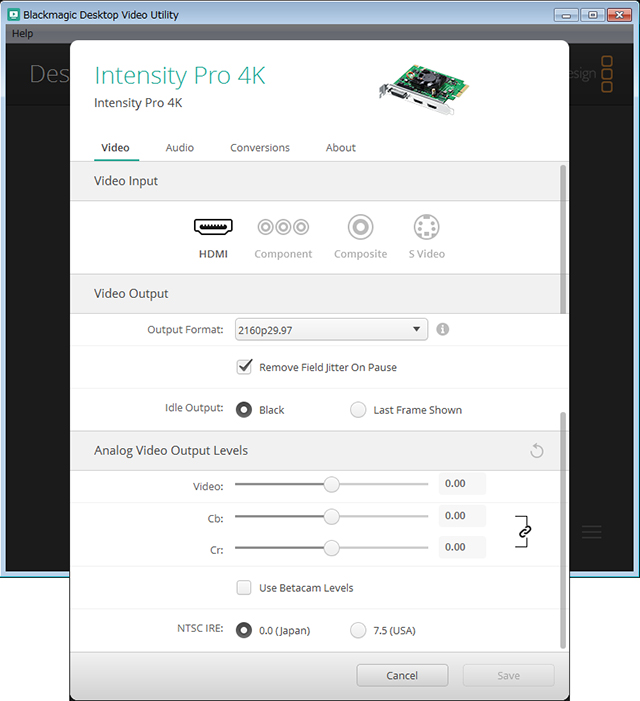
Task: Switch to the Audio tab
Action: pyautogui.click(x=180, y=148)
